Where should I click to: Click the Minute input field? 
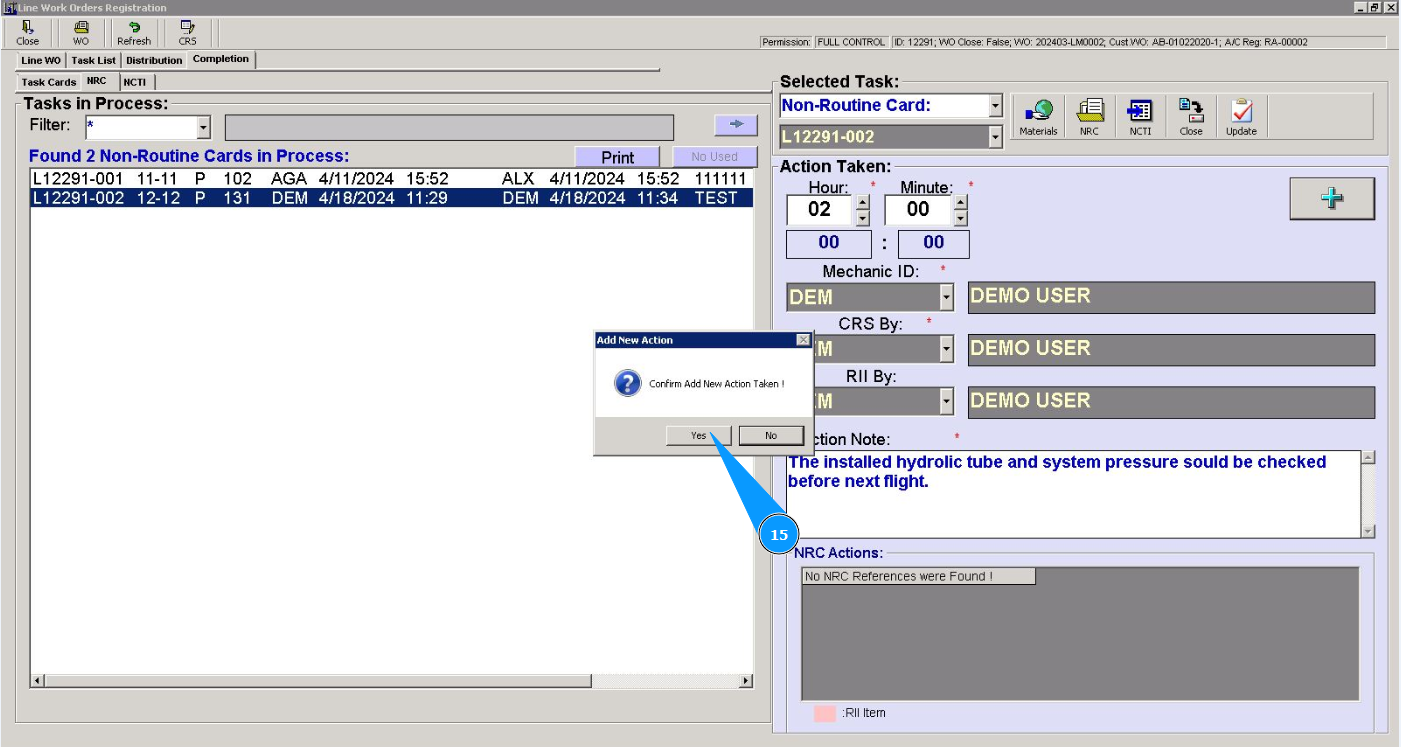[919, 209]
